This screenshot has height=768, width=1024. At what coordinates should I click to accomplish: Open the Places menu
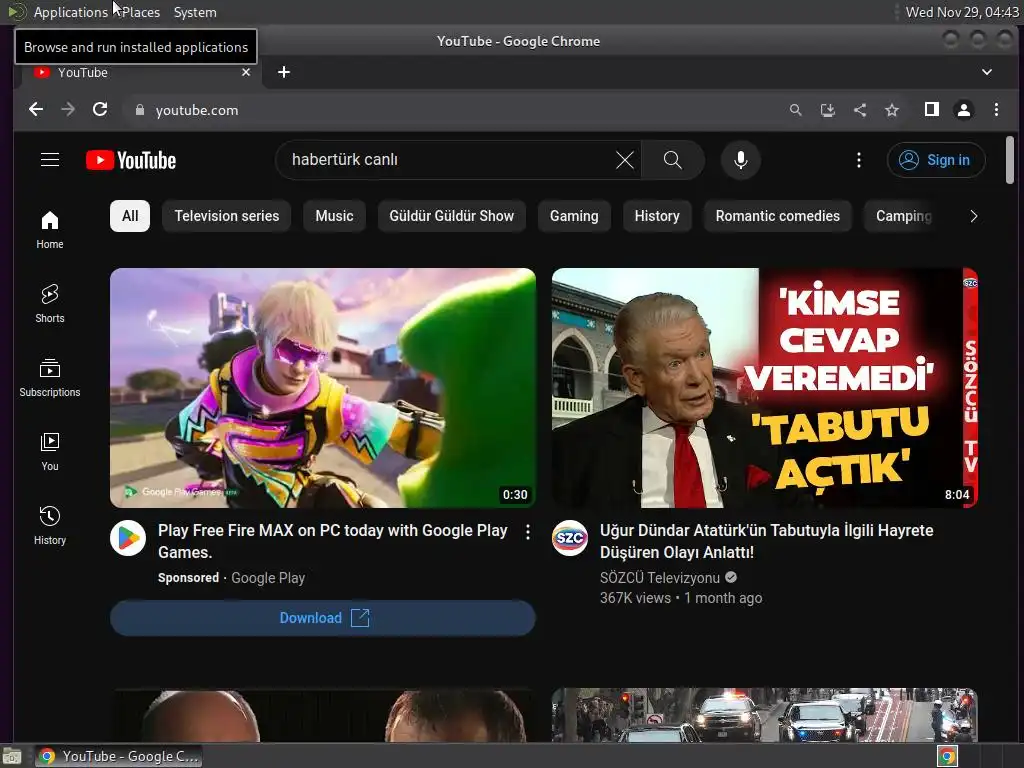coord(141,12)
